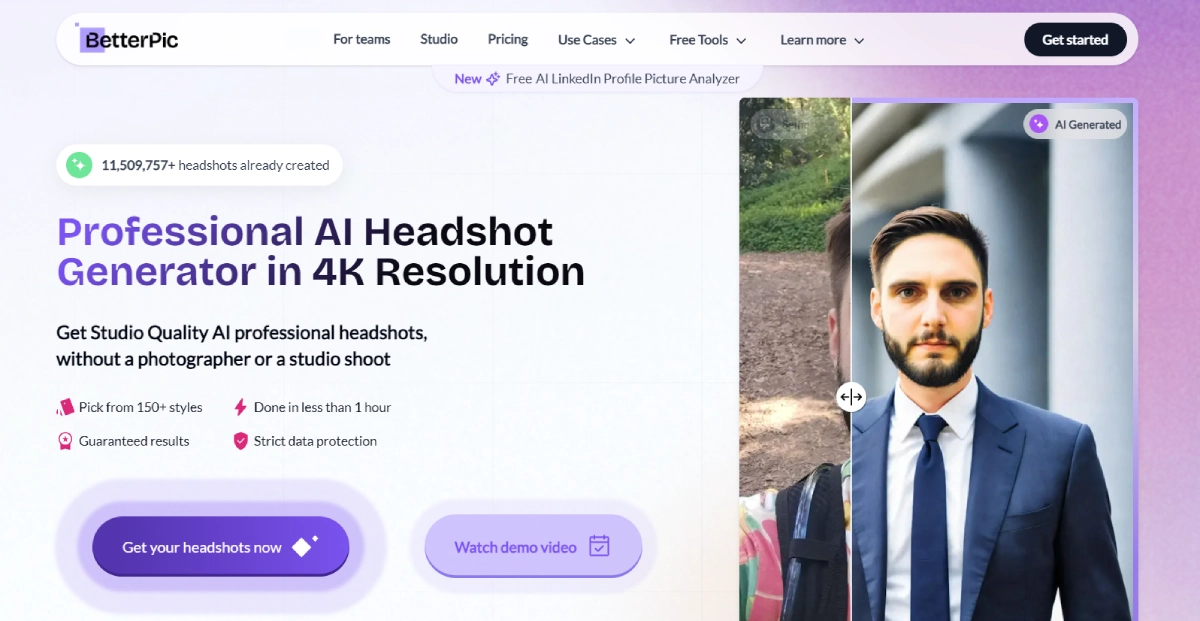The width and height of the screenshot is (1200, 621).
Task: Select Studio in the navigation bar
Action: 439,39
